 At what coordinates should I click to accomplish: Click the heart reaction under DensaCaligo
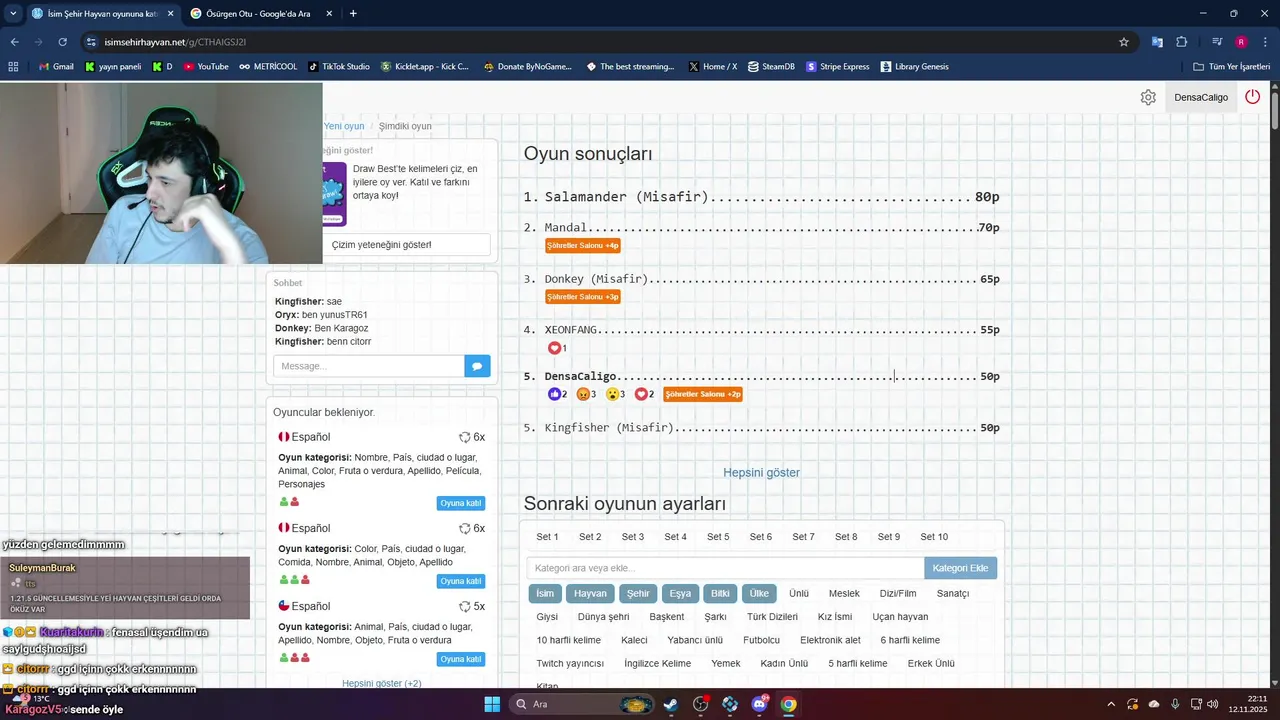pos(641,394)
